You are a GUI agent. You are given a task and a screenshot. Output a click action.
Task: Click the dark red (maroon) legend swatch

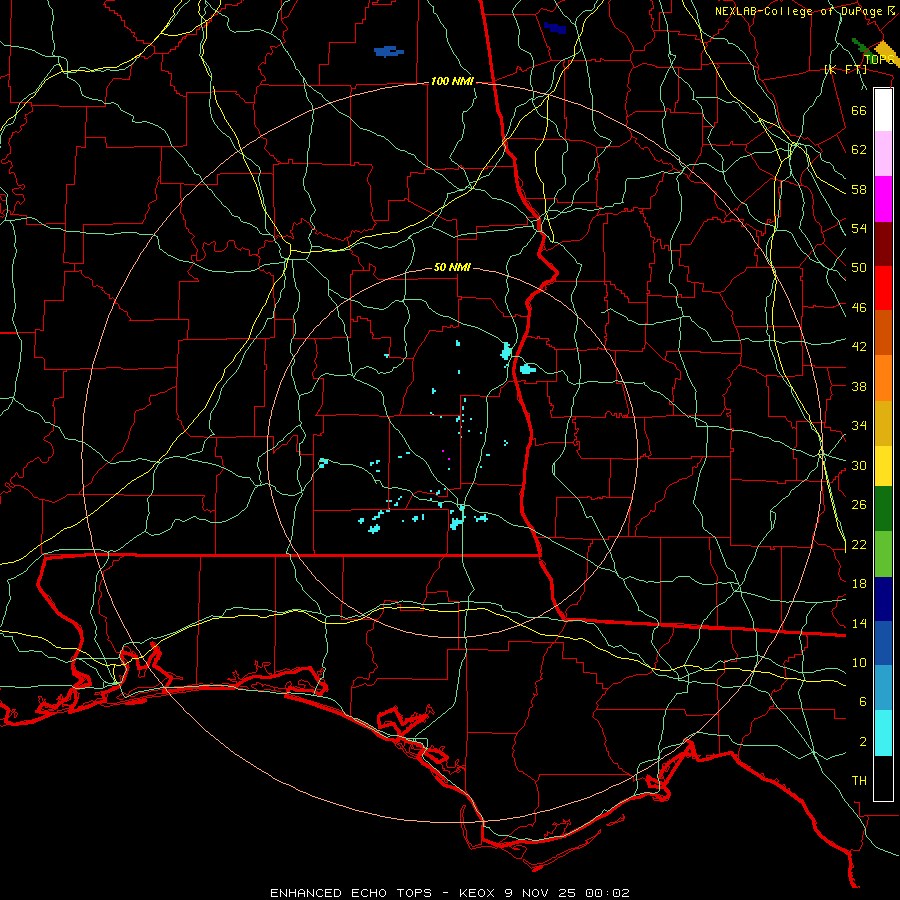tap(883, 244)
